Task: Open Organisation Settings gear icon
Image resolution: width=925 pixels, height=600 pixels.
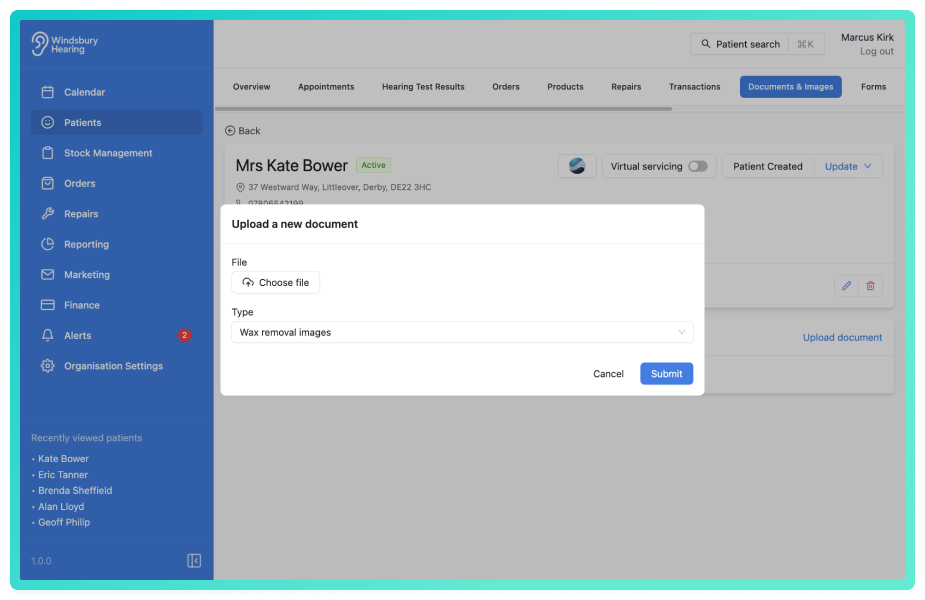Action: point(48,366)
